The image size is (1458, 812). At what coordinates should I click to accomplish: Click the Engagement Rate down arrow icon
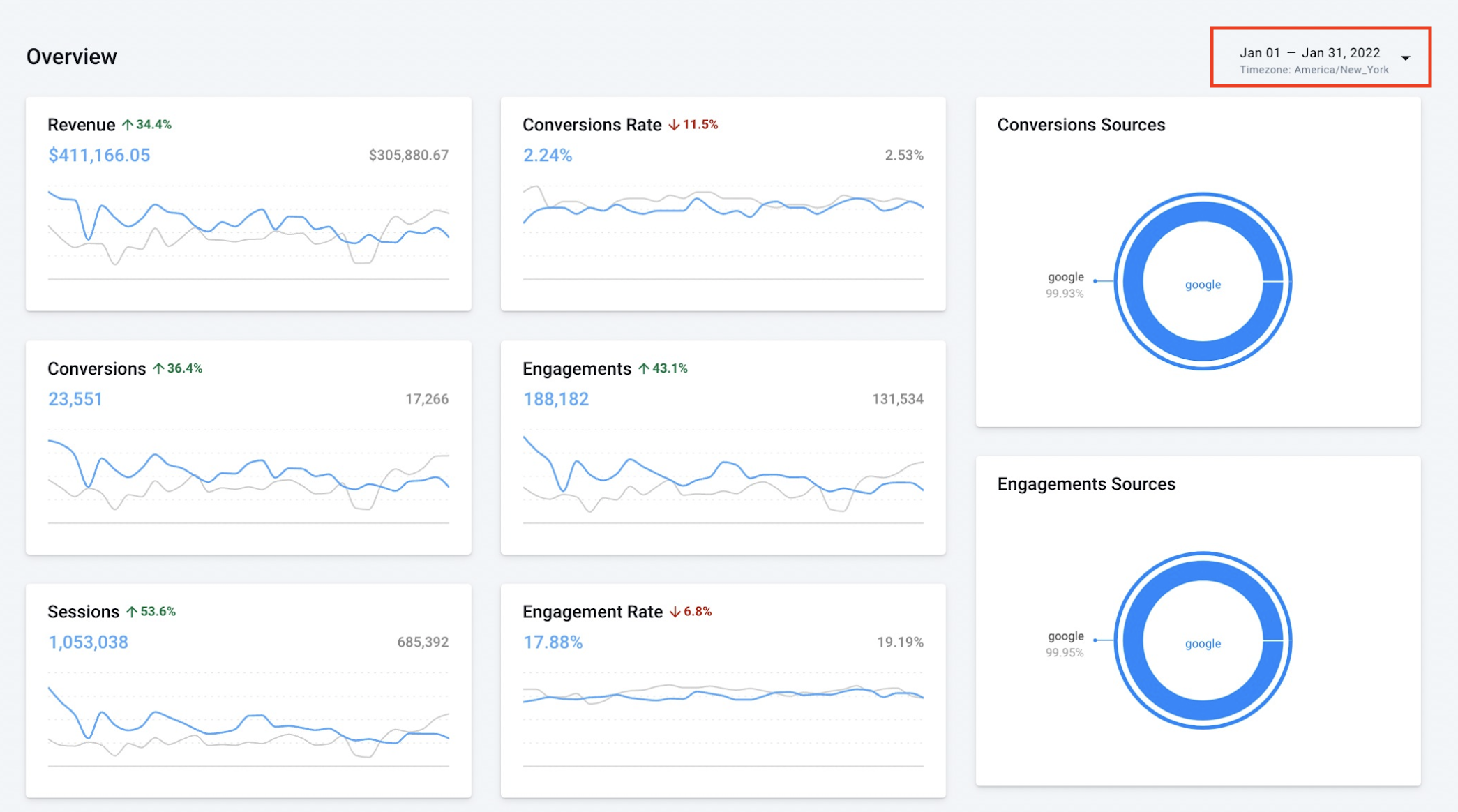pos(675,612)
